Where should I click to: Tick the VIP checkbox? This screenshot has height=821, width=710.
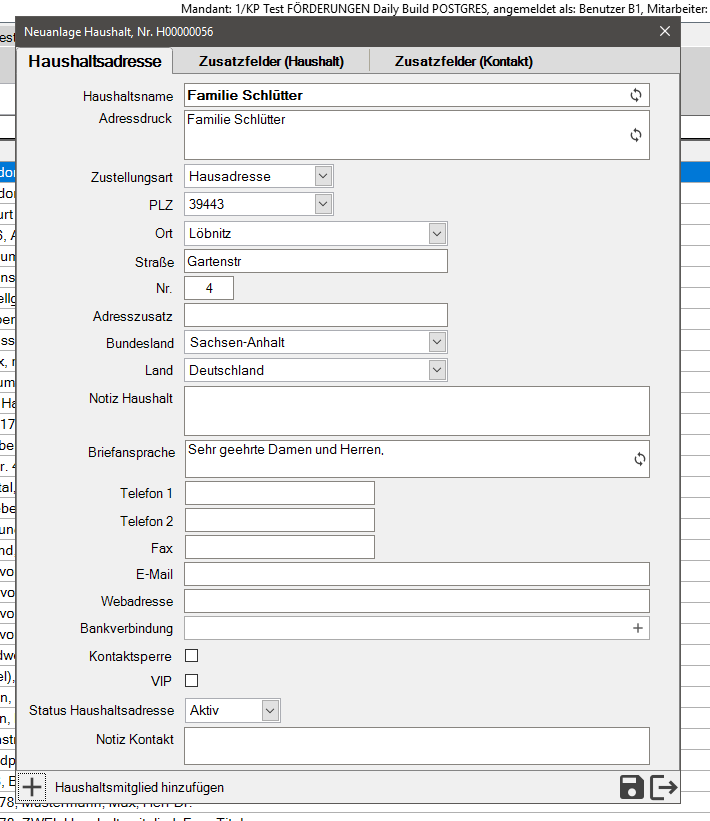point(192,681)
